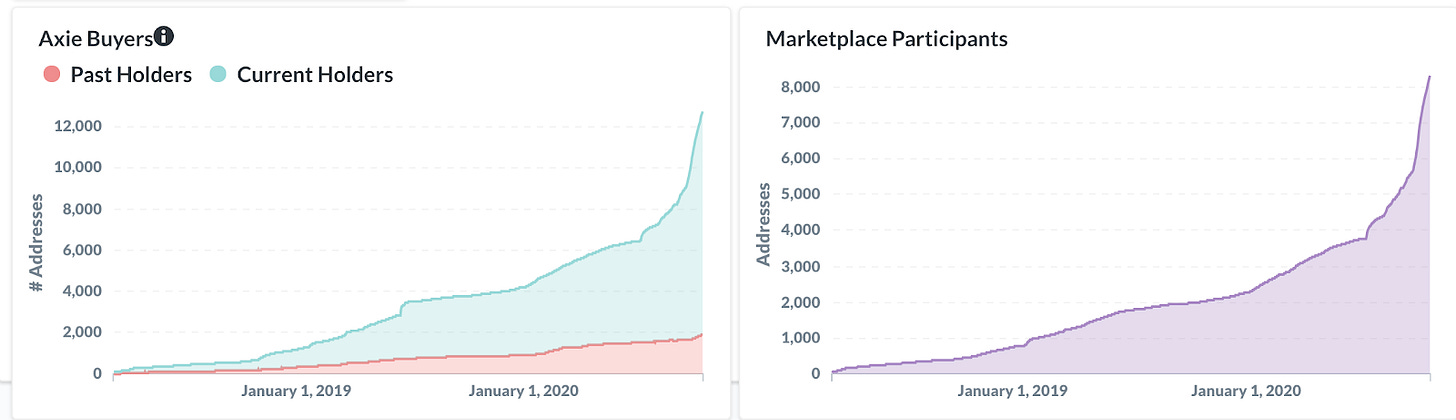Click the Addresses axis title on Marketplace chart
This screenshot has height=420, width=1456.
pyautogui.click(x=763, y=224)
